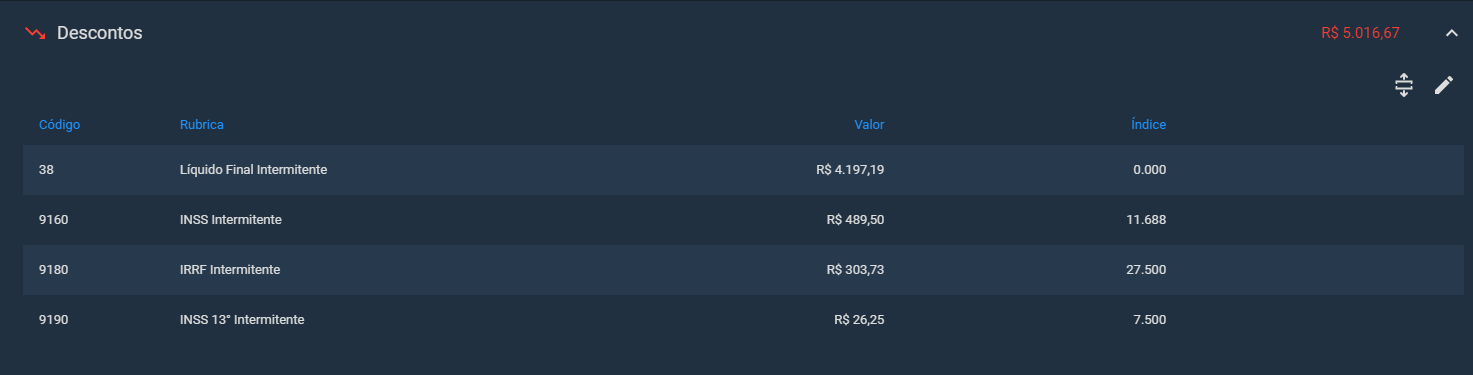Toggle row density with the compress icon

tap(1404, 86)
